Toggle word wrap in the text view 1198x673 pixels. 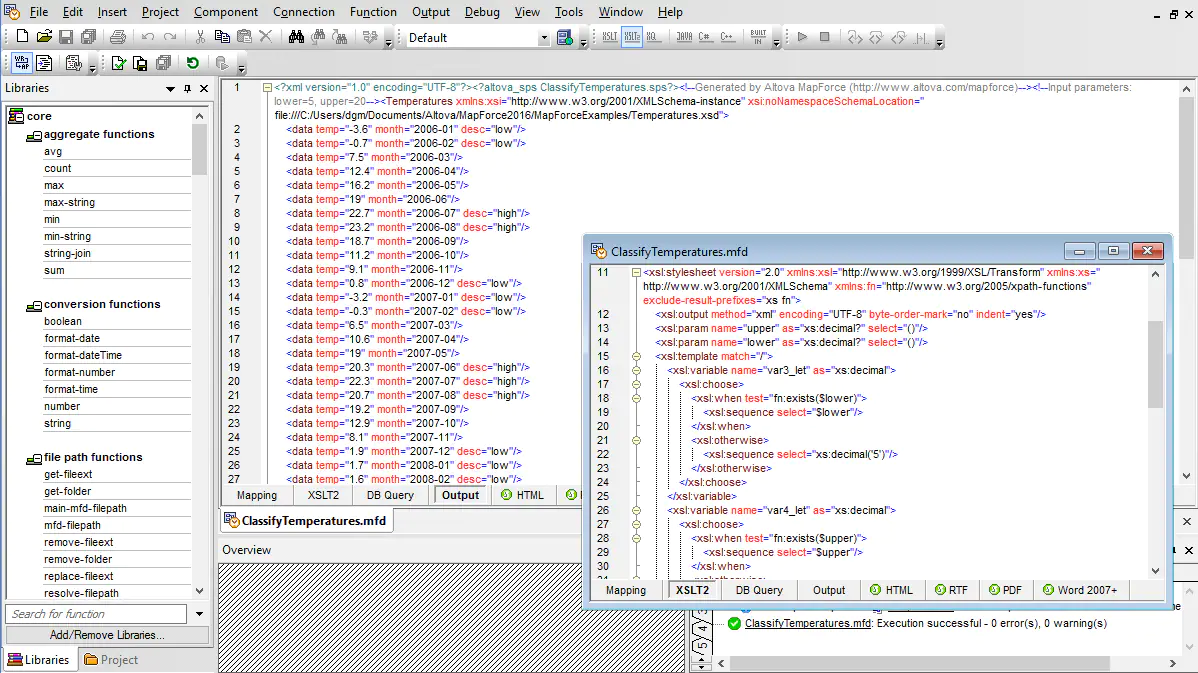tap(23, 62)
